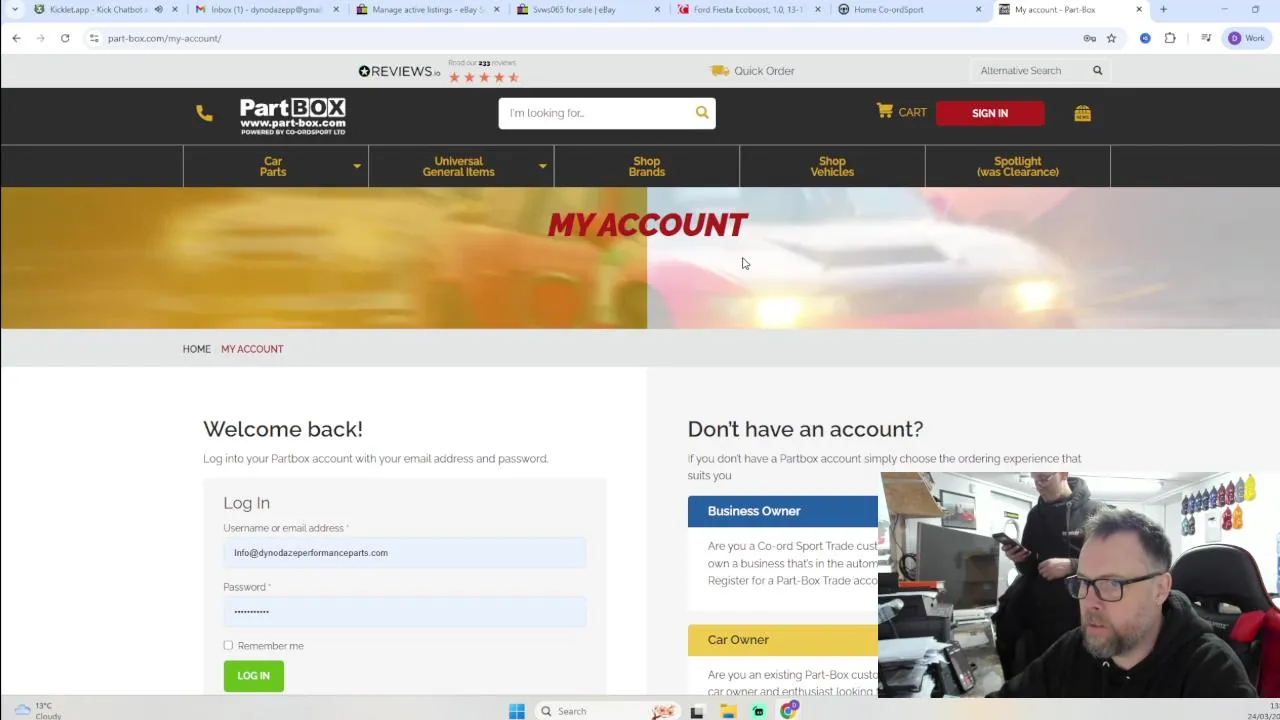This screenshot has width=1280, height=720.
Task: Click the "Welcome back!" heading
Action: [x=283, y=429]
